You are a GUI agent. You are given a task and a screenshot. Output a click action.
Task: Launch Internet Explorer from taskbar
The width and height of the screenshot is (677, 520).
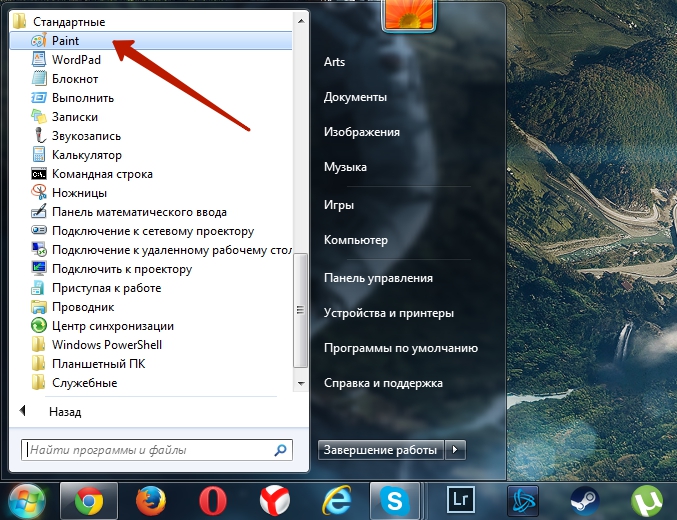(337, 502)
